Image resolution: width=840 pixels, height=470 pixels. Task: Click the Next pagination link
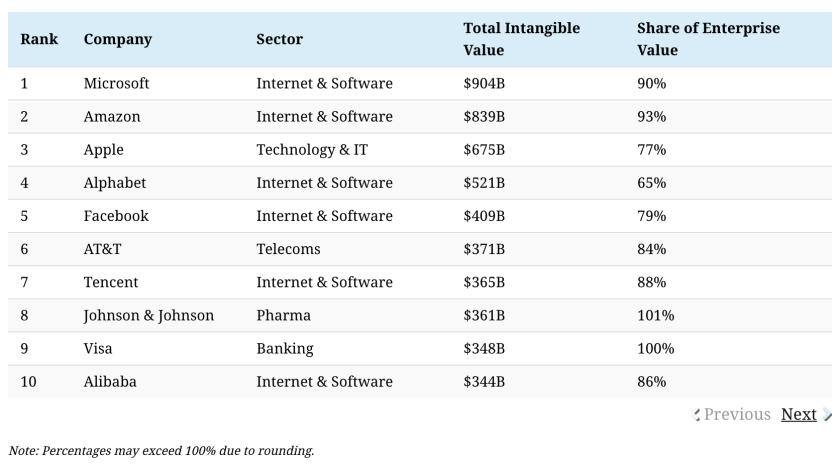(x=798, y=414)
